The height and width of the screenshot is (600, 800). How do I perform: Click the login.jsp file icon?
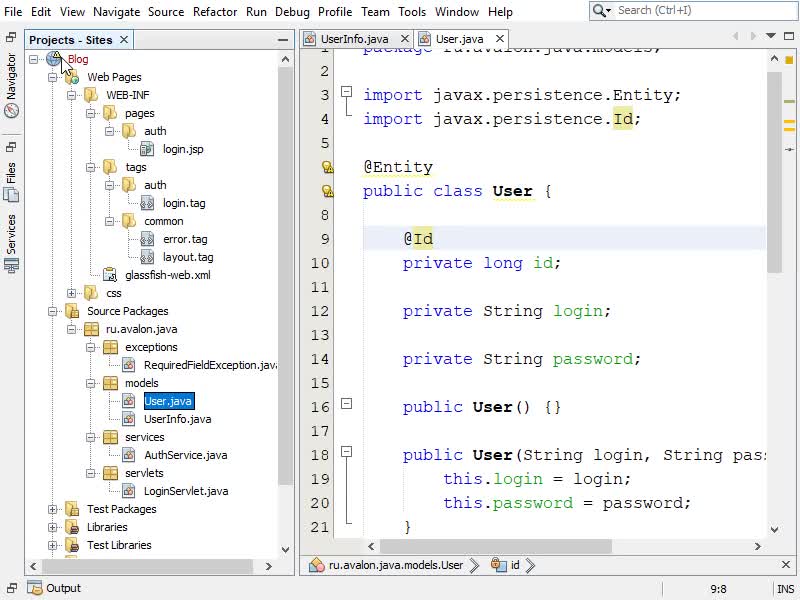pyautogui.click(x=147, y=149)
